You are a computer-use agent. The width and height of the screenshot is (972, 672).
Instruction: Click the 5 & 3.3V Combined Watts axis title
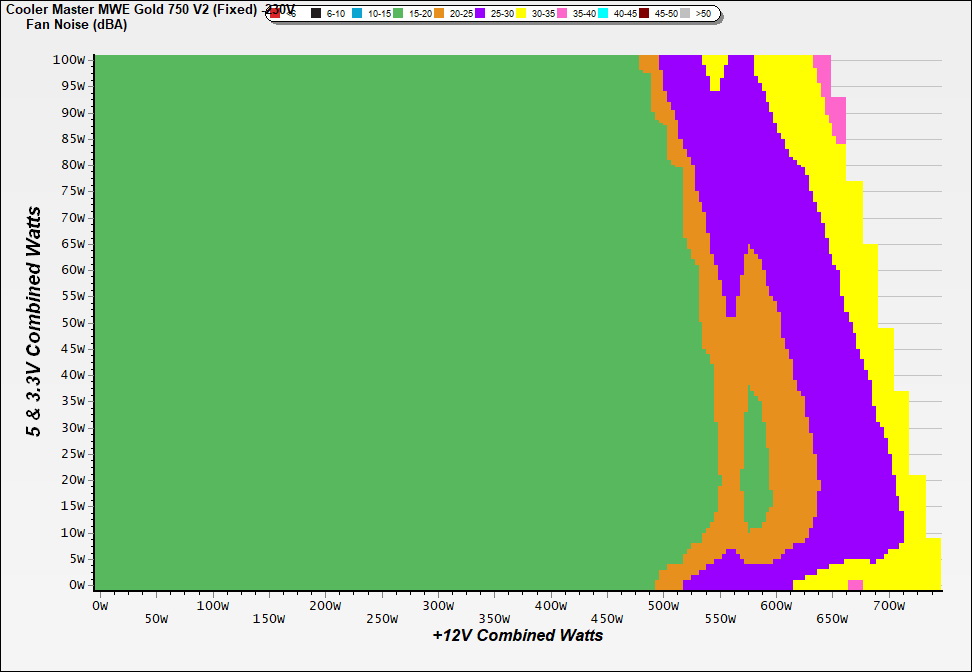pos(34,322)
